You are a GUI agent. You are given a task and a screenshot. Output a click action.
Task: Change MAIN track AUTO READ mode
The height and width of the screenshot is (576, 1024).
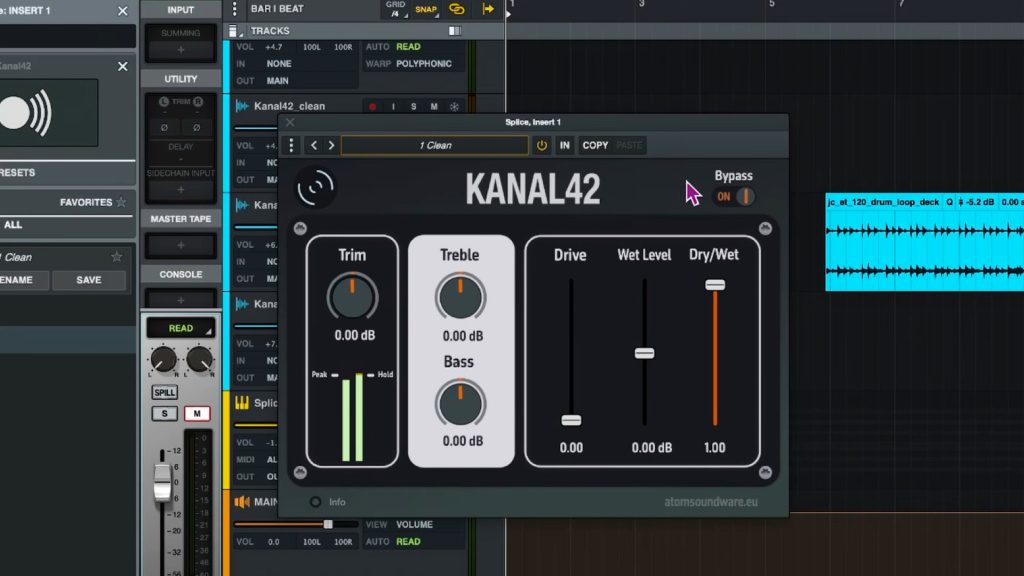click(408, 541)
